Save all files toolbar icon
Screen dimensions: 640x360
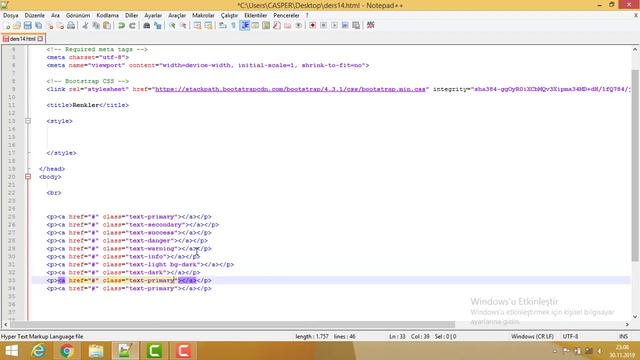(38, 25)
